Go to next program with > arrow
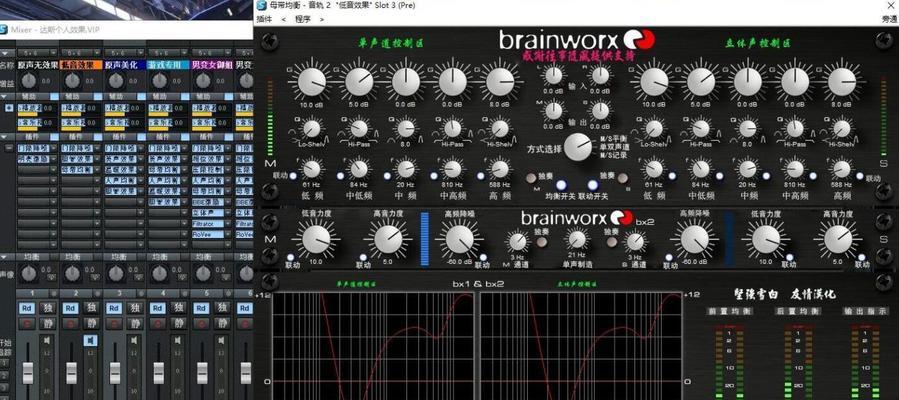The width and height of the screenshot is (899, 400). click(322, 19)
